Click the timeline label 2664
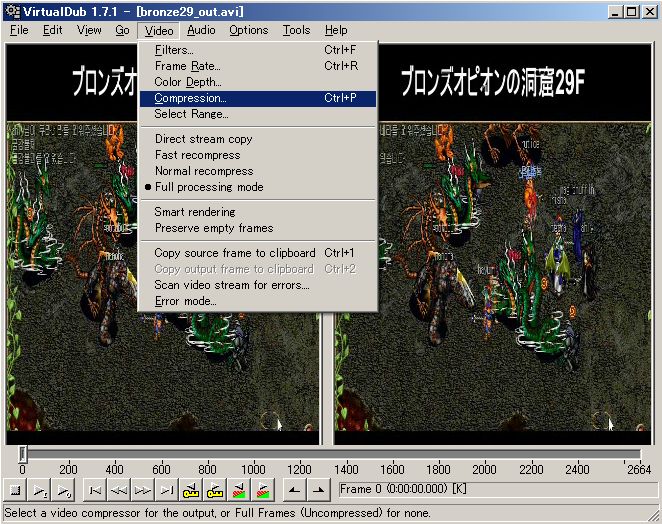Viewport: 662px width, 524px height. click(x=639, y=470)
